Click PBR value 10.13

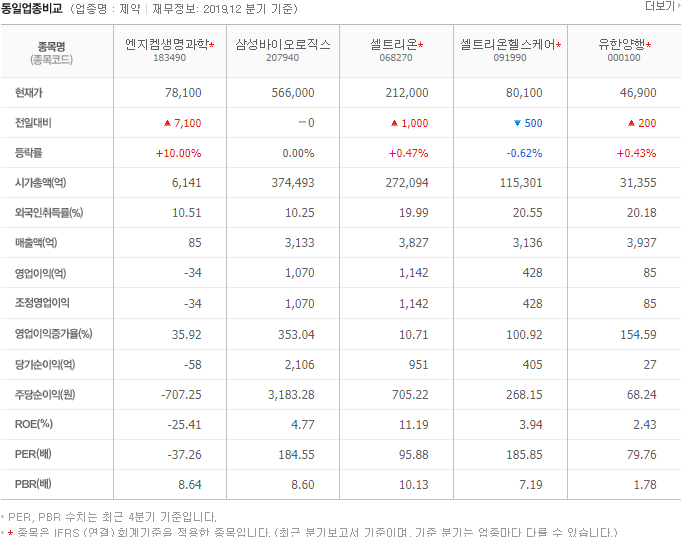[414, 484]
